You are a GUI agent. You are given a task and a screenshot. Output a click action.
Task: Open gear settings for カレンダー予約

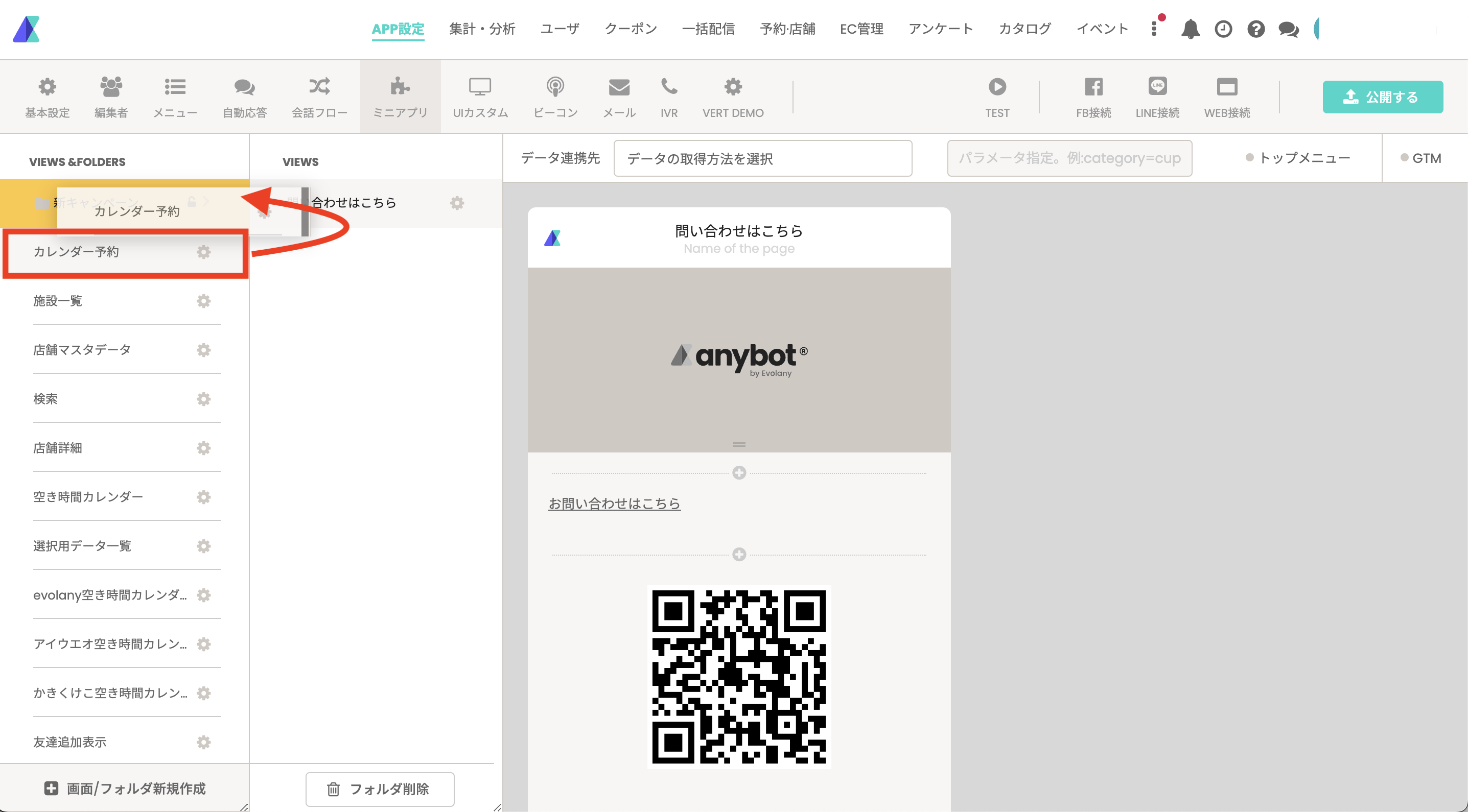pos(203,252)
